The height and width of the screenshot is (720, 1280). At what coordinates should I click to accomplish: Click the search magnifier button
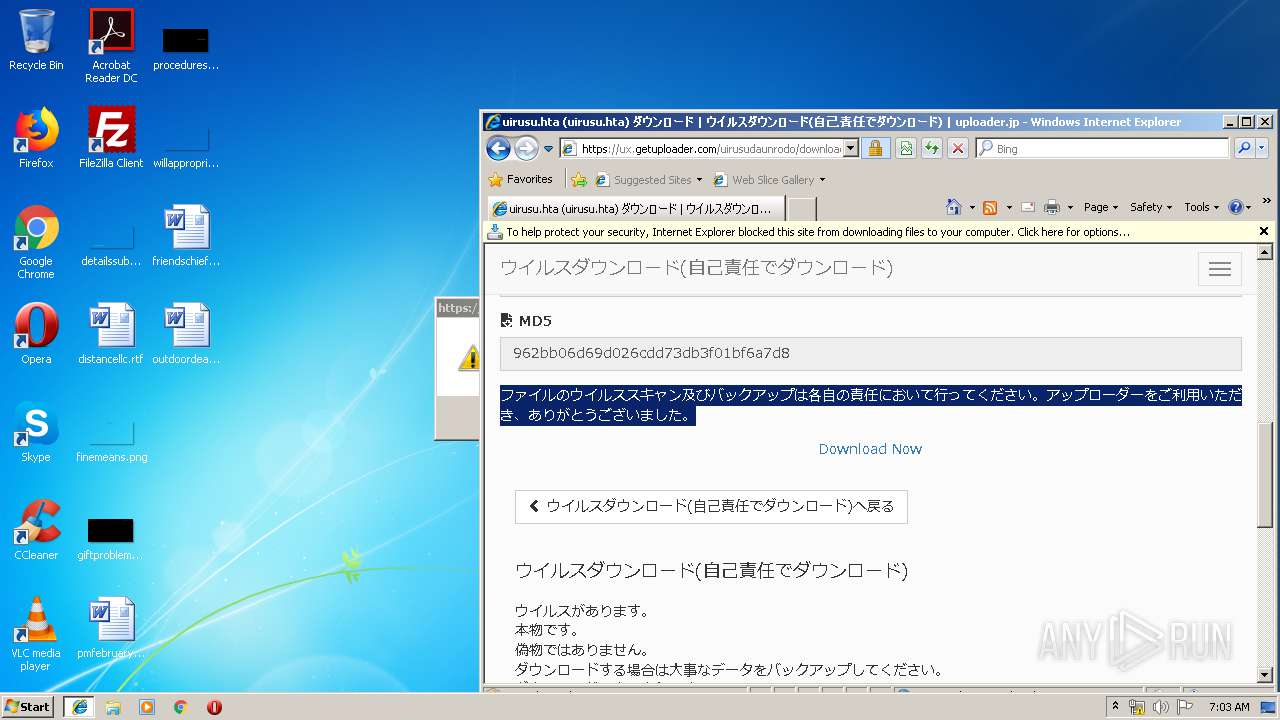1244,148
